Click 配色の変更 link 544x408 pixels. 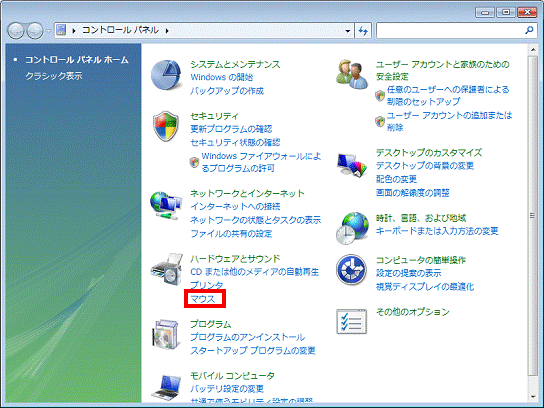point(397,179)
